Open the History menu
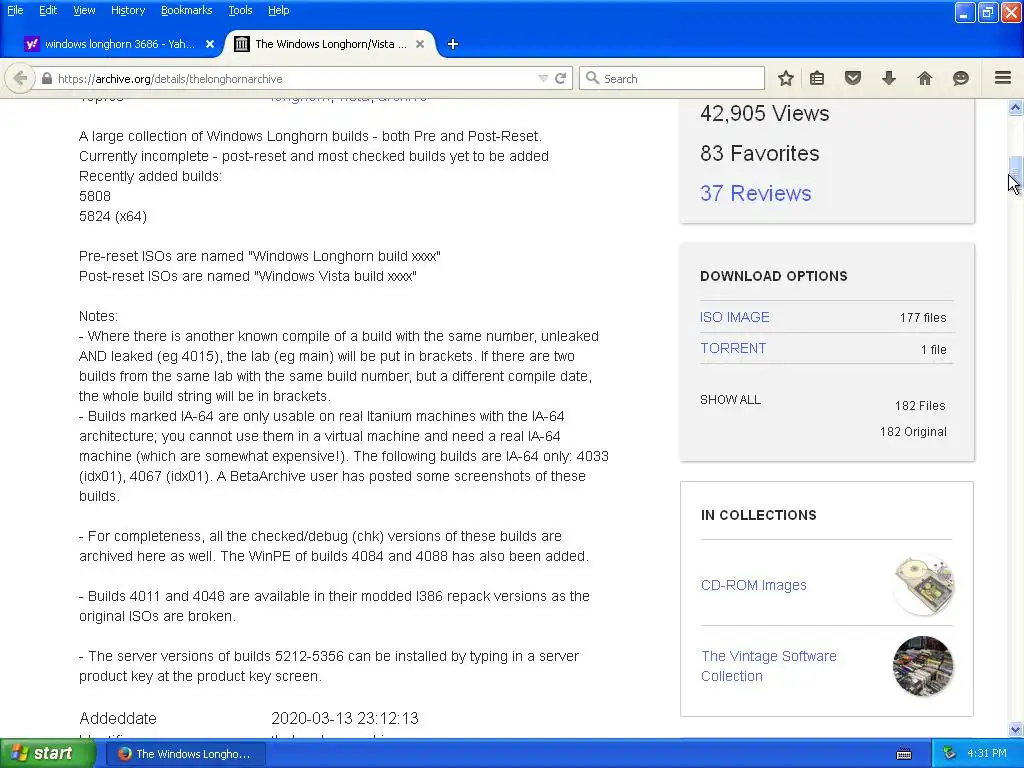This screenshot has width=1024, height=768. click(x=127, y=10)
